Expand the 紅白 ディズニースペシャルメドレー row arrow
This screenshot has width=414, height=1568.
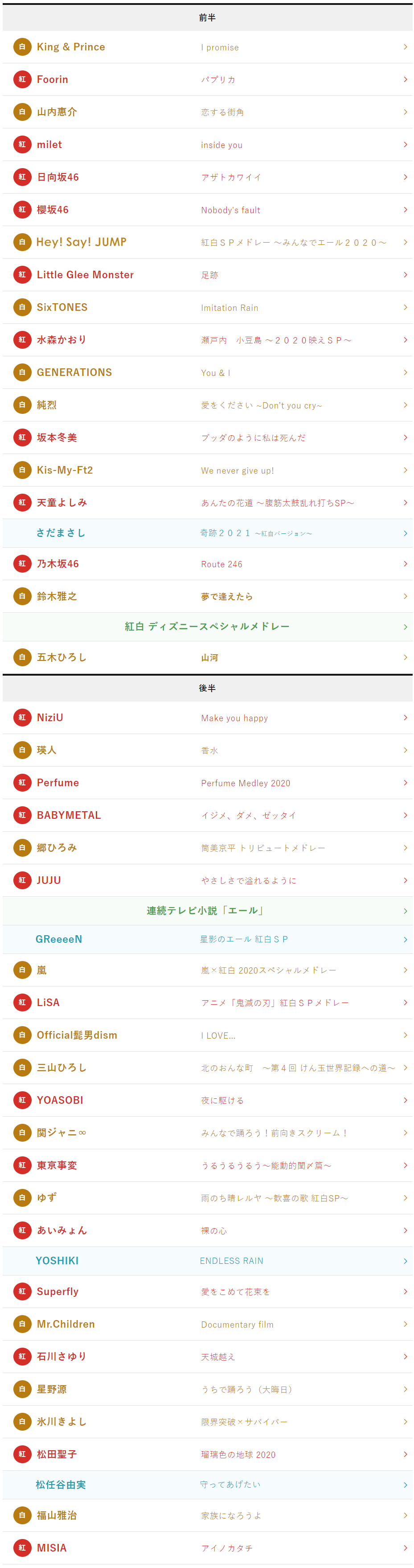(x=406, y=627)
